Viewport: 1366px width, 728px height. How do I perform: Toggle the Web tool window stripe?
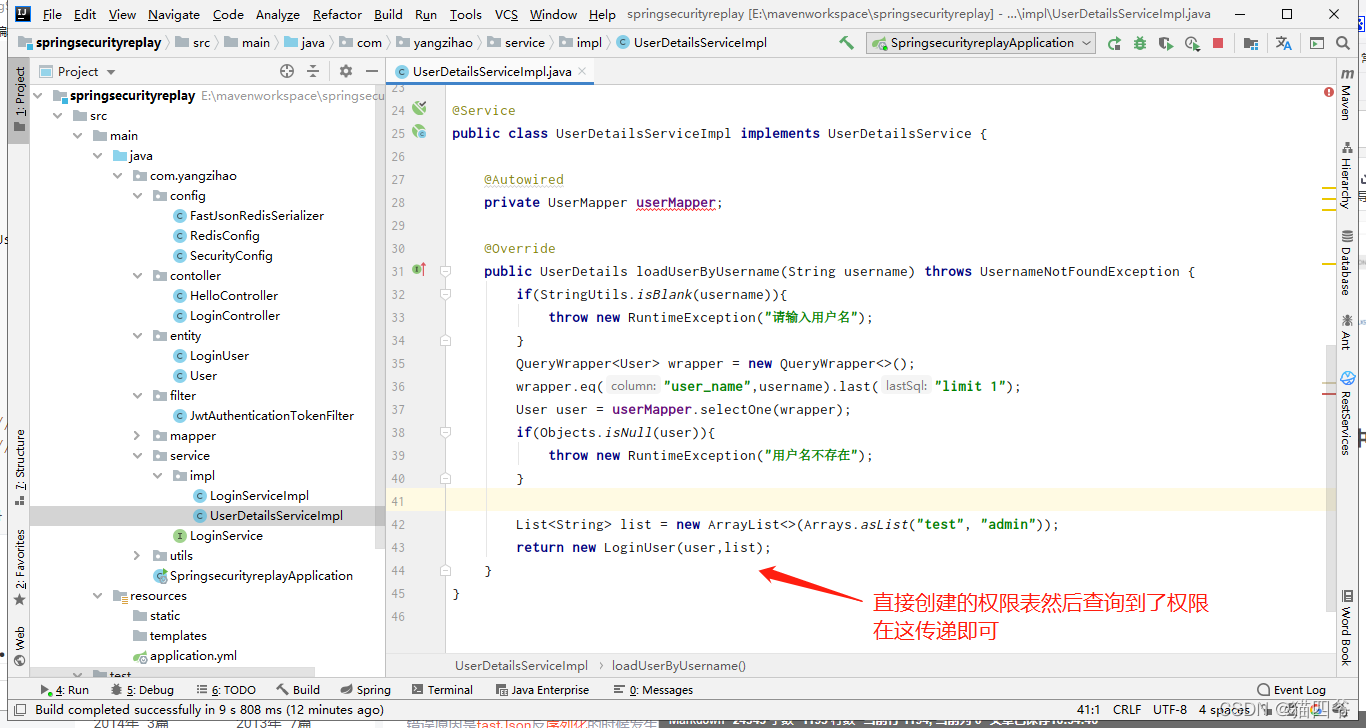tap(19, 645)
